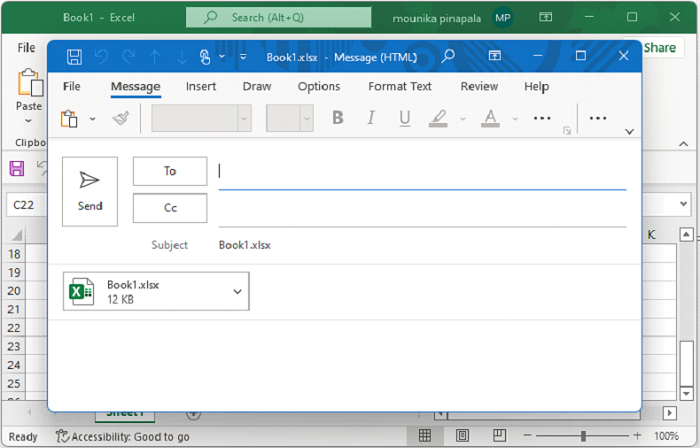This screenshot has width=700, height=448.
Task: Click the Undo arrow in message title bar
Action: coord(101,57)
